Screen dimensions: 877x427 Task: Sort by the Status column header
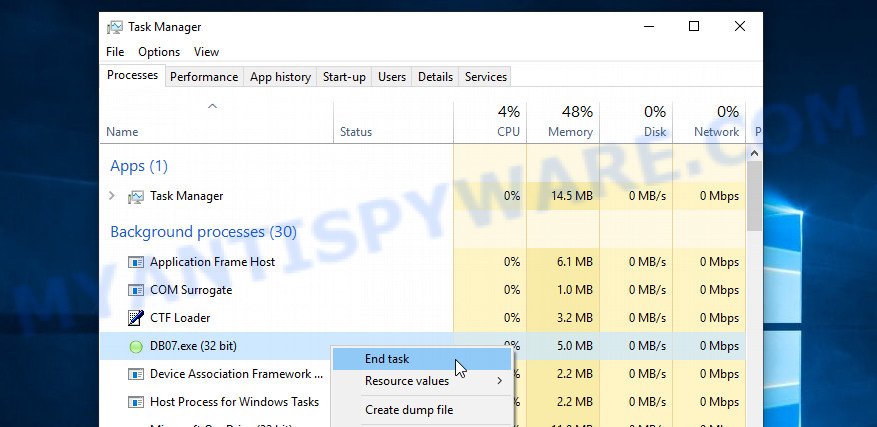coord(393,122)
